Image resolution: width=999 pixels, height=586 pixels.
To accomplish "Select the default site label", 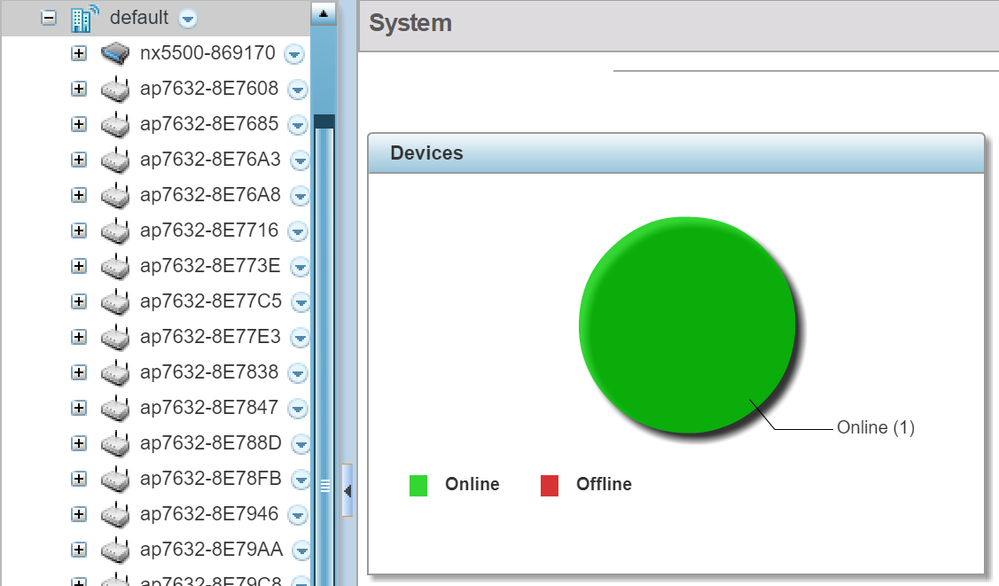I will click(x=139, y=18).
